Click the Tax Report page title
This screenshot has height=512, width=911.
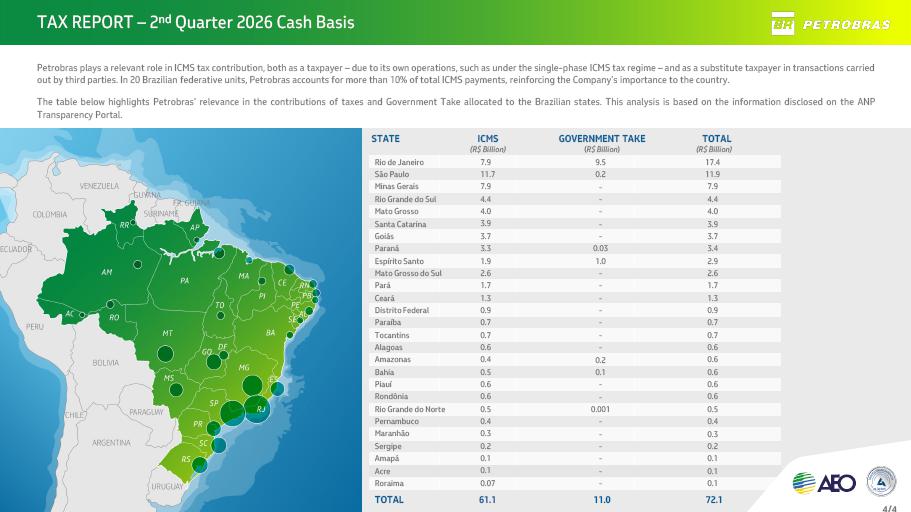point(196,22)
